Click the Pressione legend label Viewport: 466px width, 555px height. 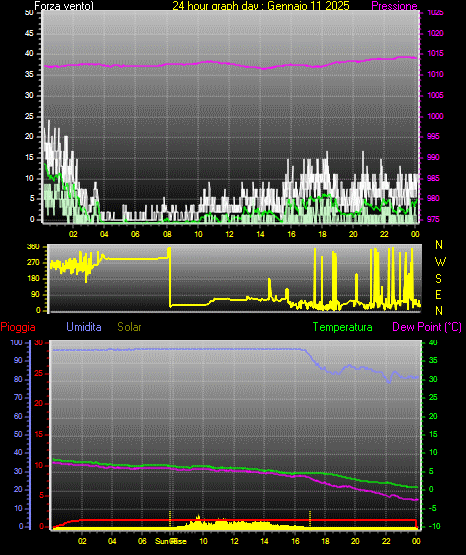[x=394, y=6]
